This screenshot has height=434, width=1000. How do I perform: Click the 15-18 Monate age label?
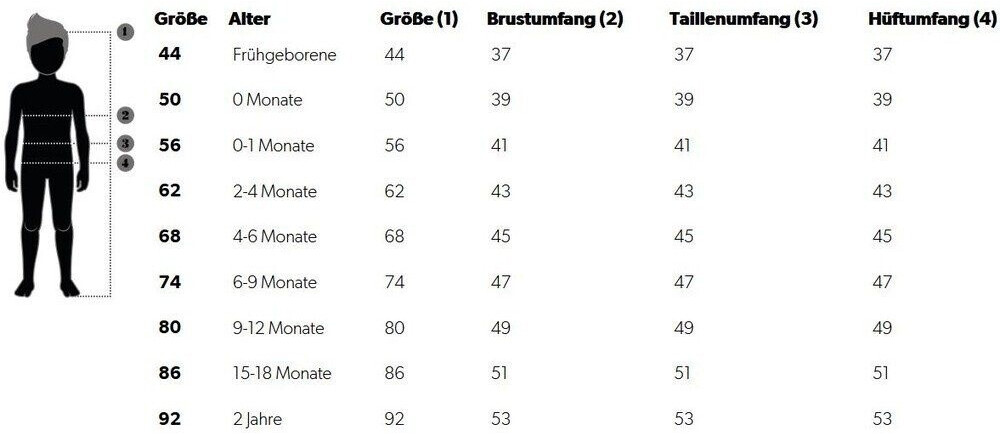pos(281,373)
